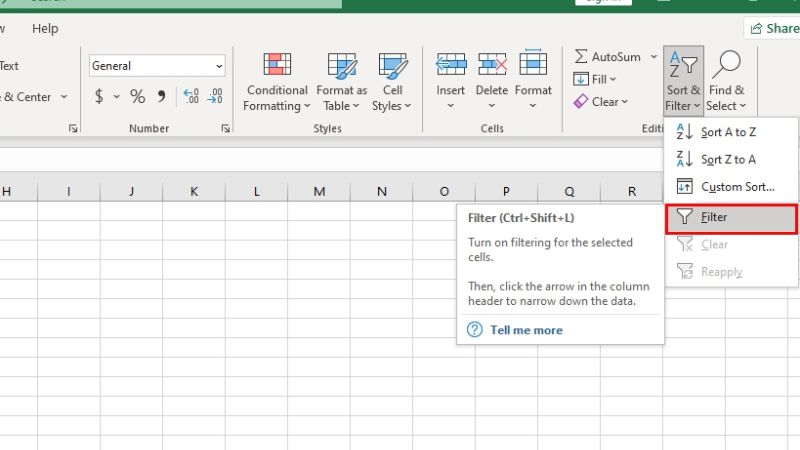Expand the Merge & Center dropdown arrow

[x=64, y=96]
